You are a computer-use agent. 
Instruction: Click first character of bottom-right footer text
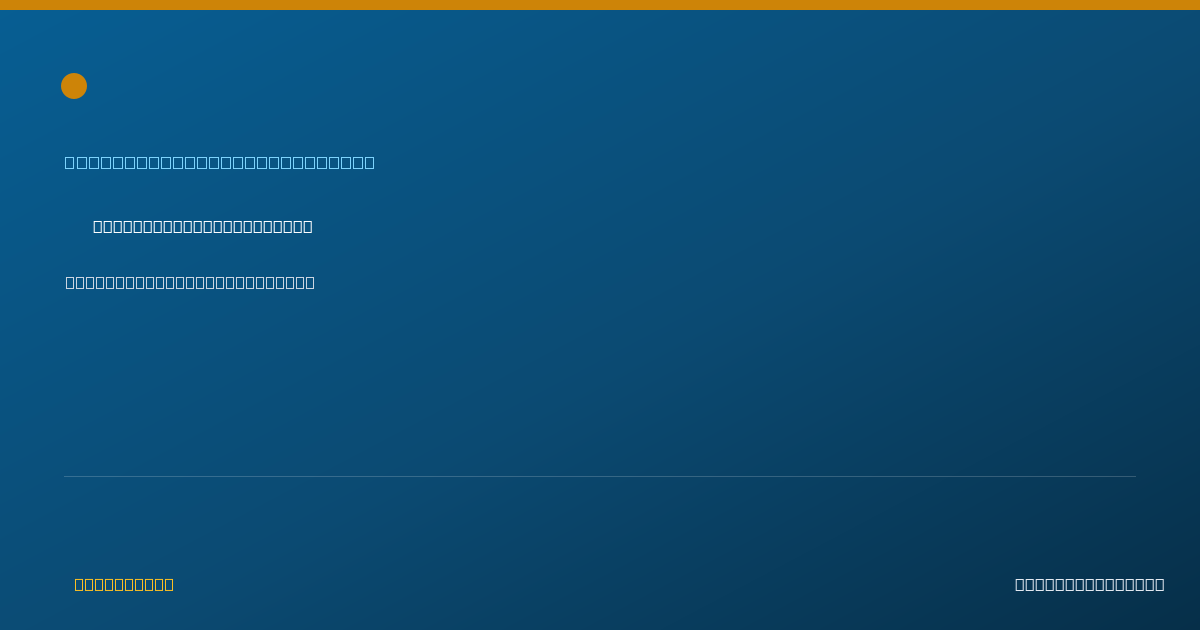[x=1020, y=584]
